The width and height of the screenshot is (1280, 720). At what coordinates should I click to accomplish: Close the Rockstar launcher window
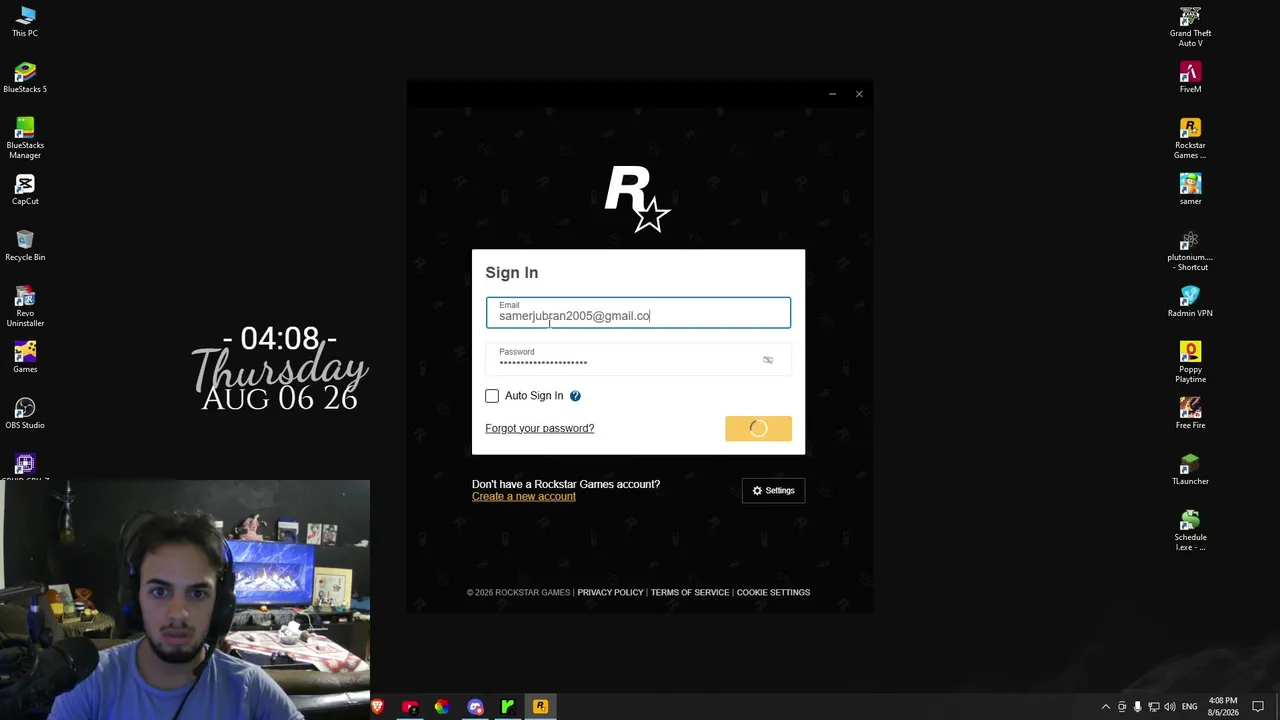pos(859,94)
